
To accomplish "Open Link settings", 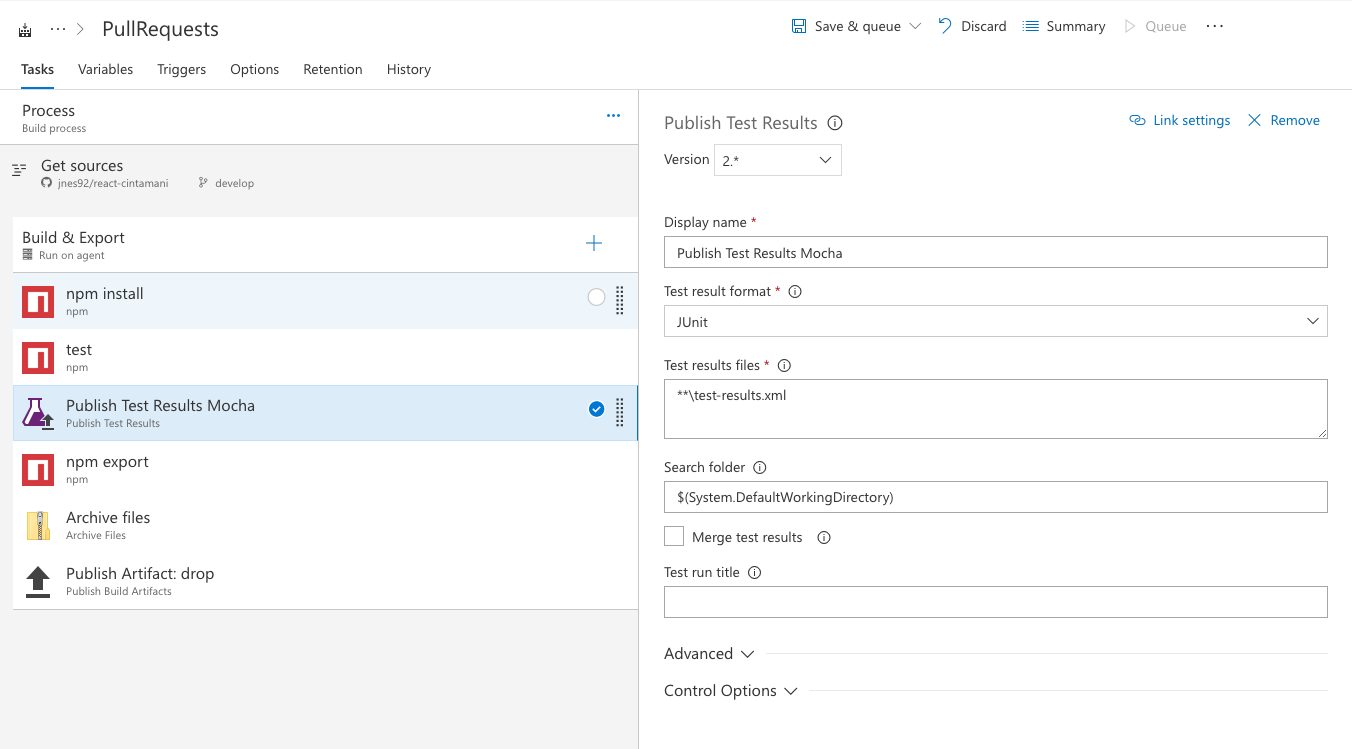I will (1180, 120).
